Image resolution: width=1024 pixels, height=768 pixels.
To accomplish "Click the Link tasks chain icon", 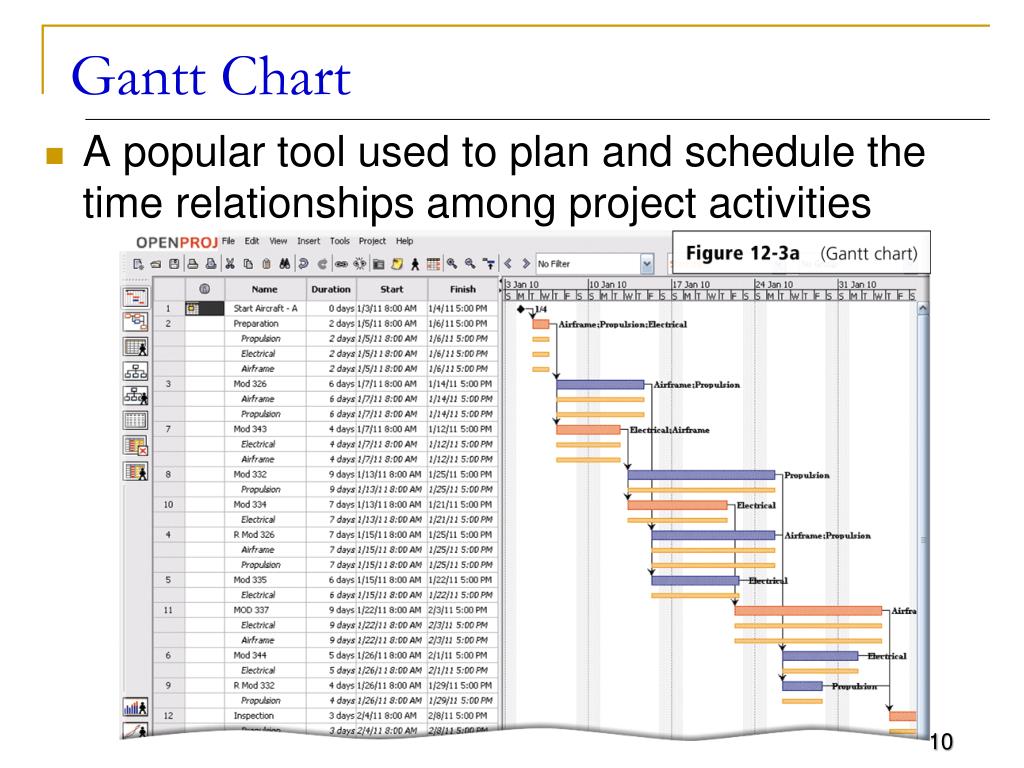I will tap(341, 264).
